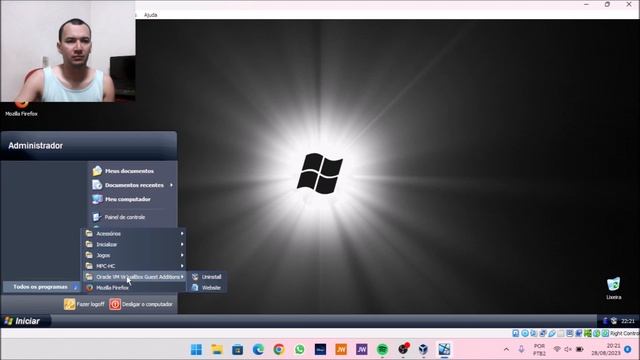Open Google Chrome from taskbar

pos(279,349)
